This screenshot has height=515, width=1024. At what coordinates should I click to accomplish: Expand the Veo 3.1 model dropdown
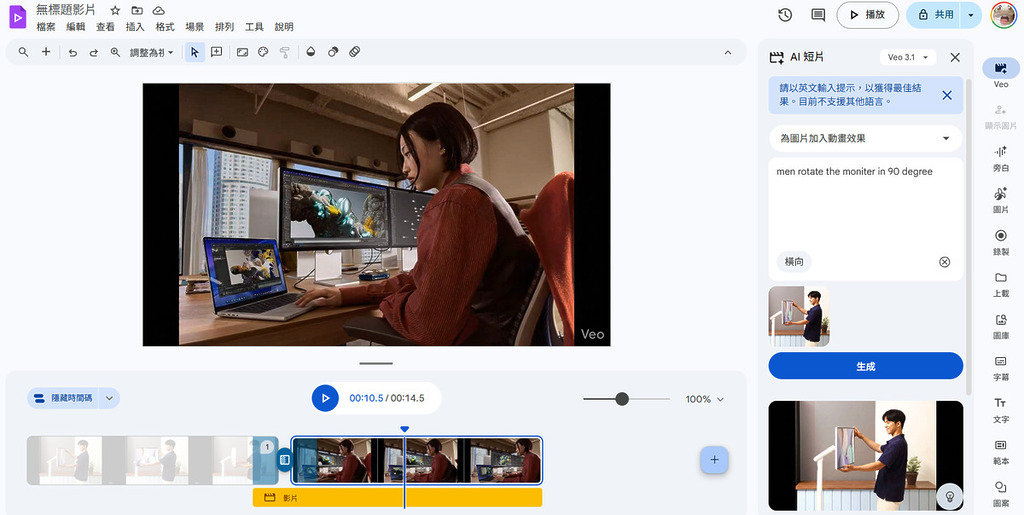909,58
